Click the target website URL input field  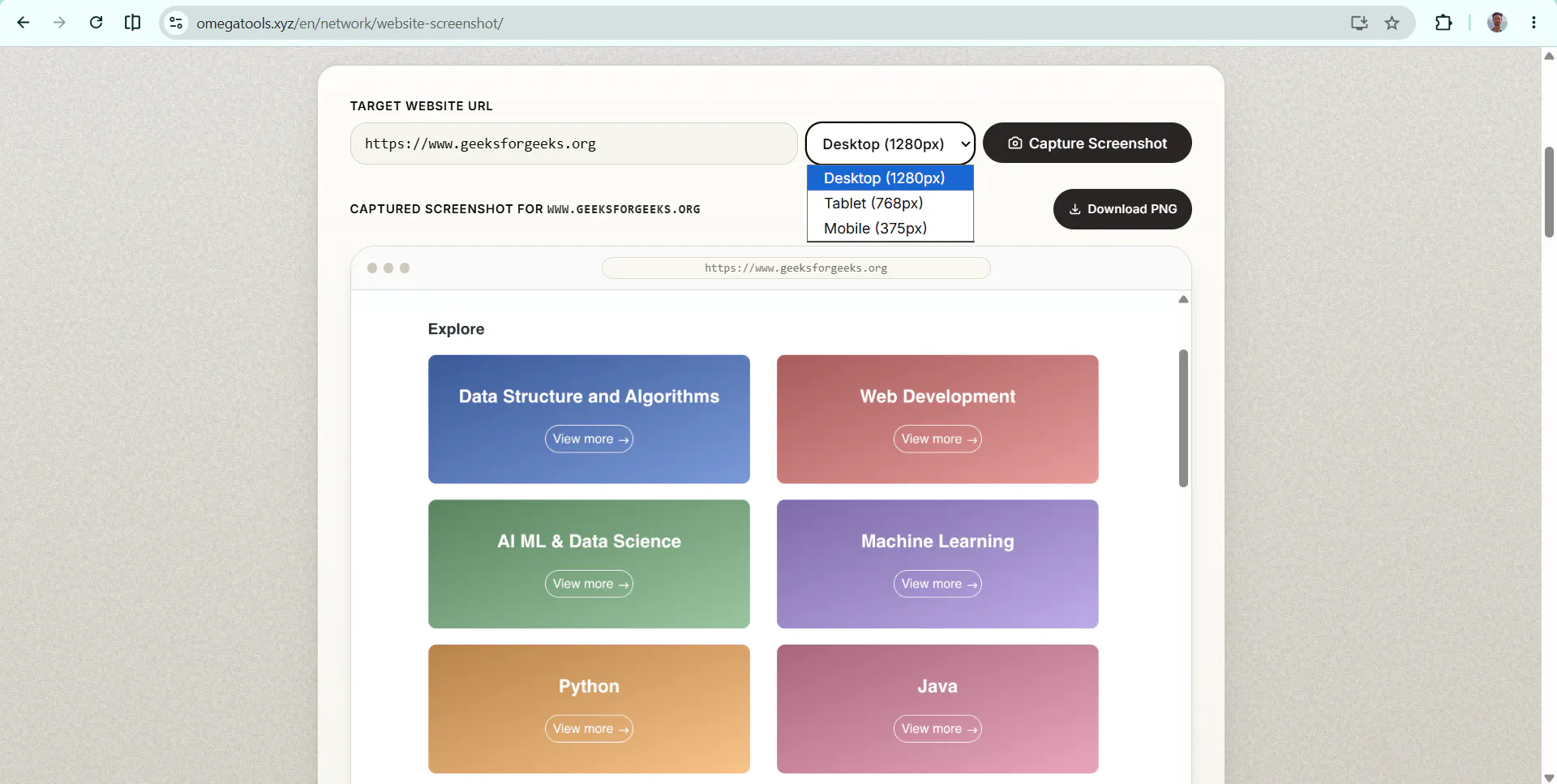tap(574, 144)
